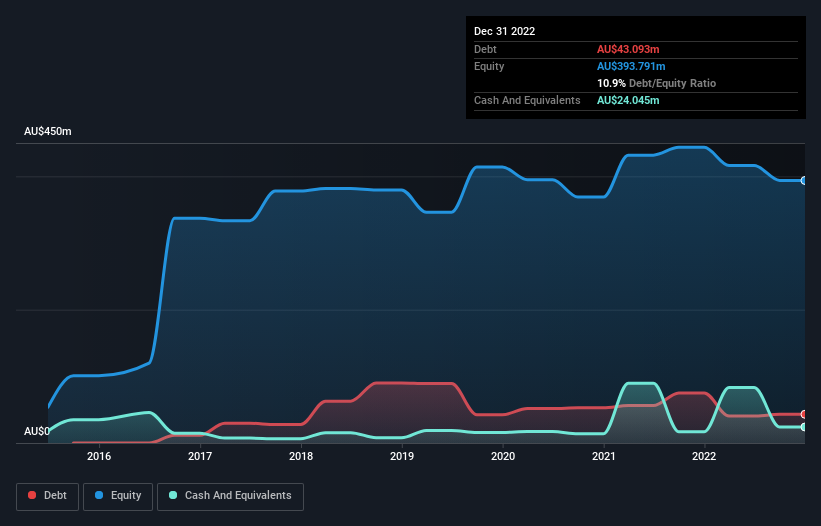
Task: Toggle Cash And Equivalents legend button
Action: [x=230, y=496]
